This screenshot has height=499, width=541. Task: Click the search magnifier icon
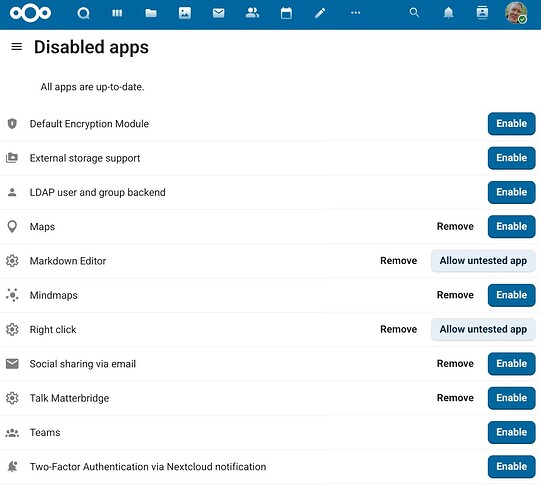point(414,13)
